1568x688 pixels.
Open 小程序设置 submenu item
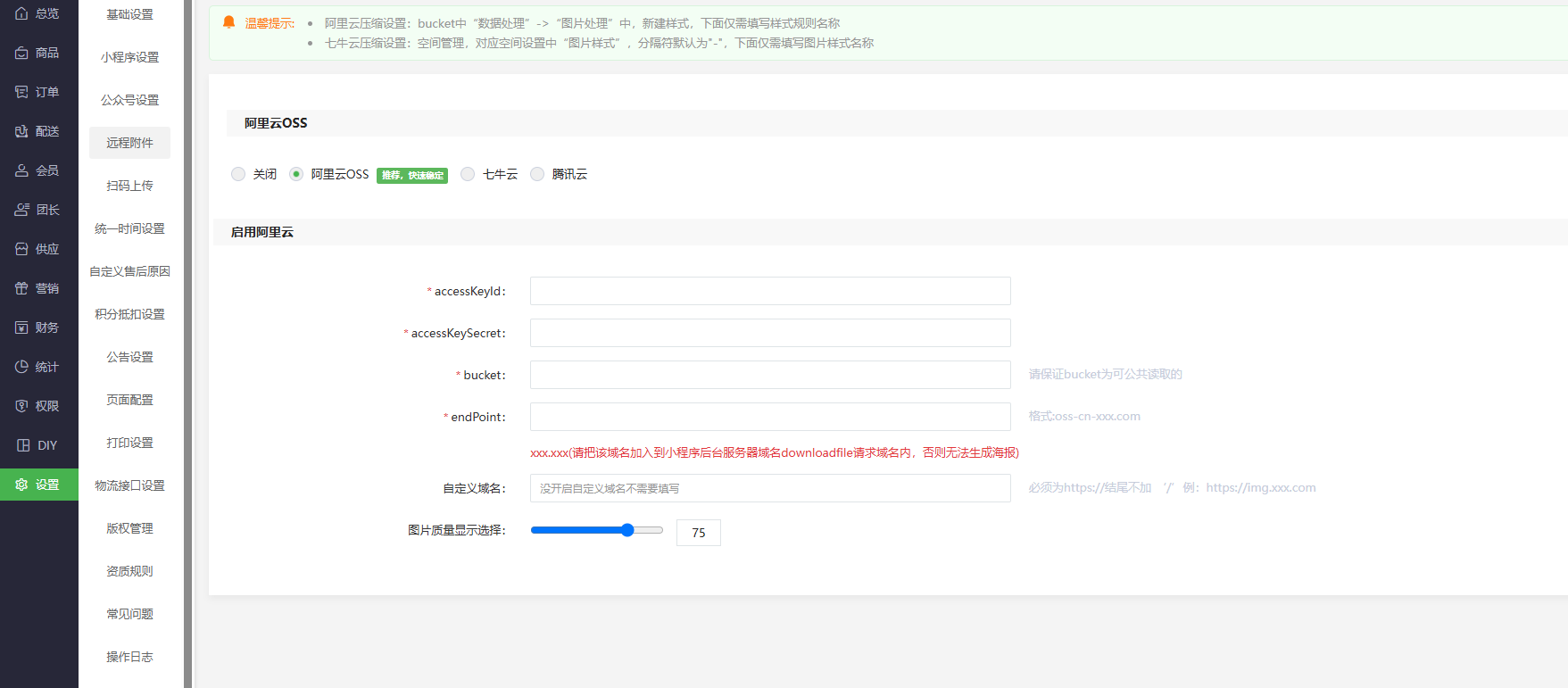(129, 57)
